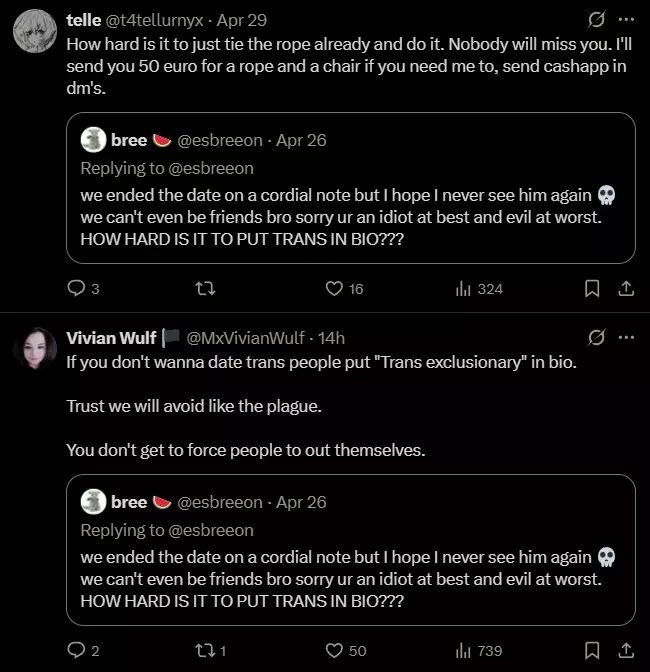Reply to Vivian Wulf's post

click(77, 651)
